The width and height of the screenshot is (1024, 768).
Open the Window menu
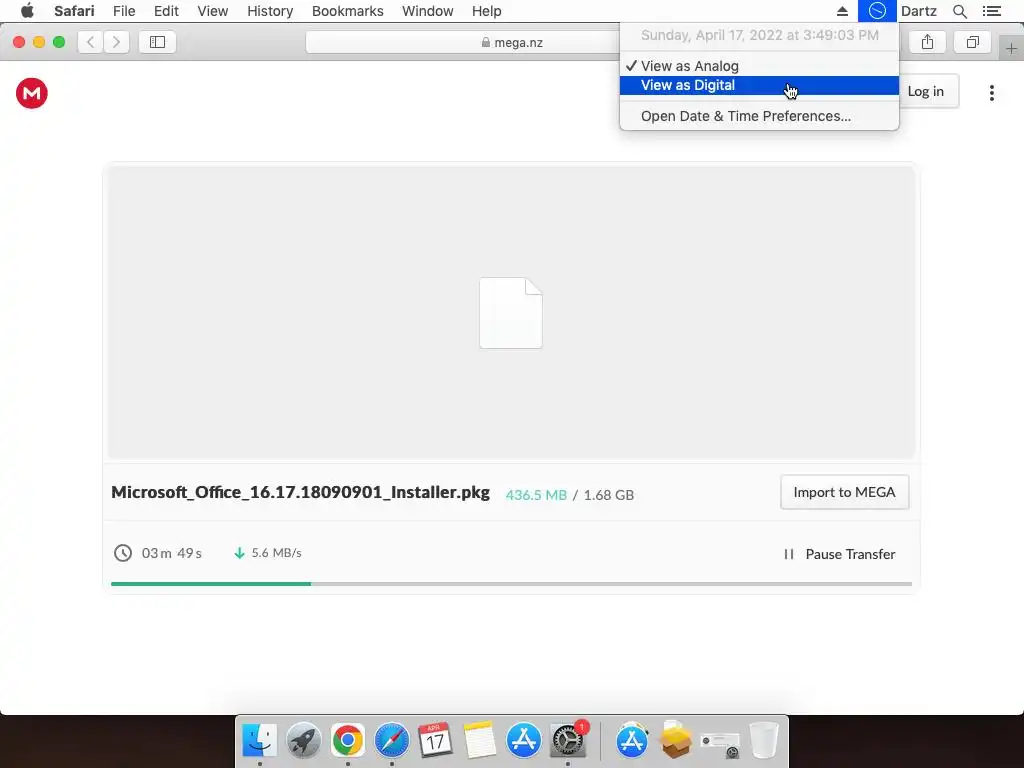pyautogui.click(x=428, y=11)
